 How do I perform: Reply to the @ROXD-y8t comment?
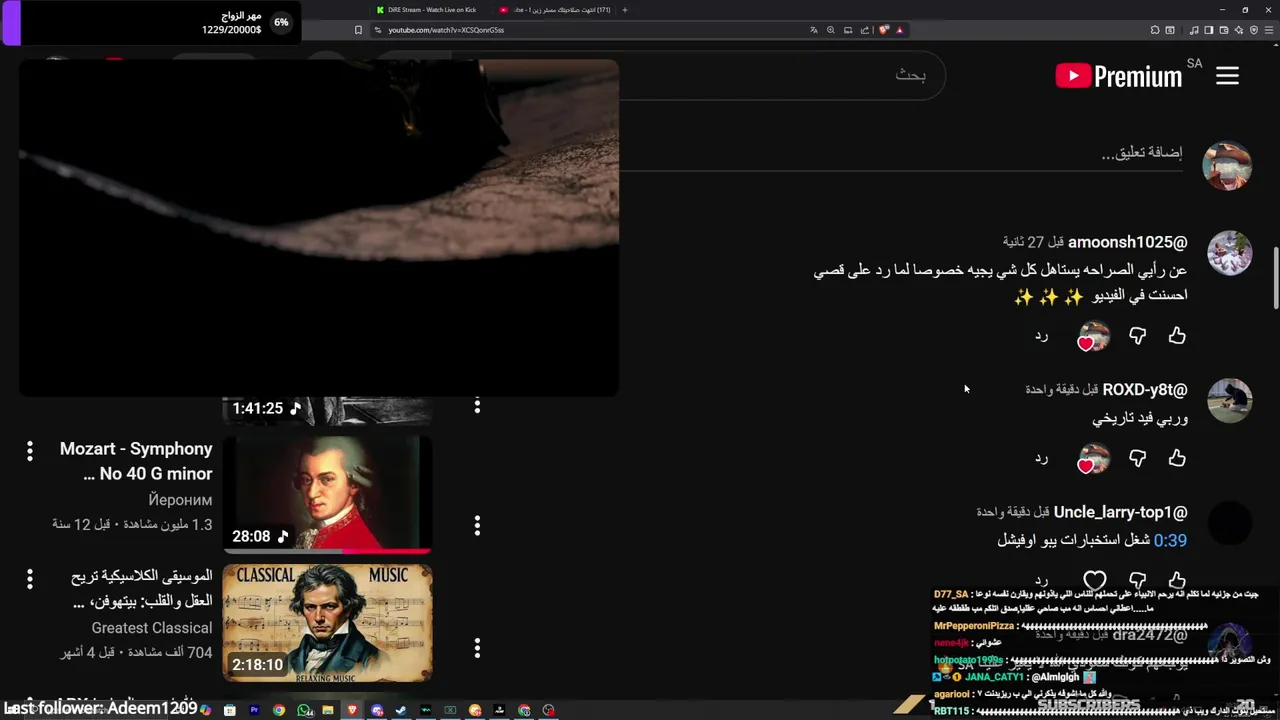[x=1041, y=458]
